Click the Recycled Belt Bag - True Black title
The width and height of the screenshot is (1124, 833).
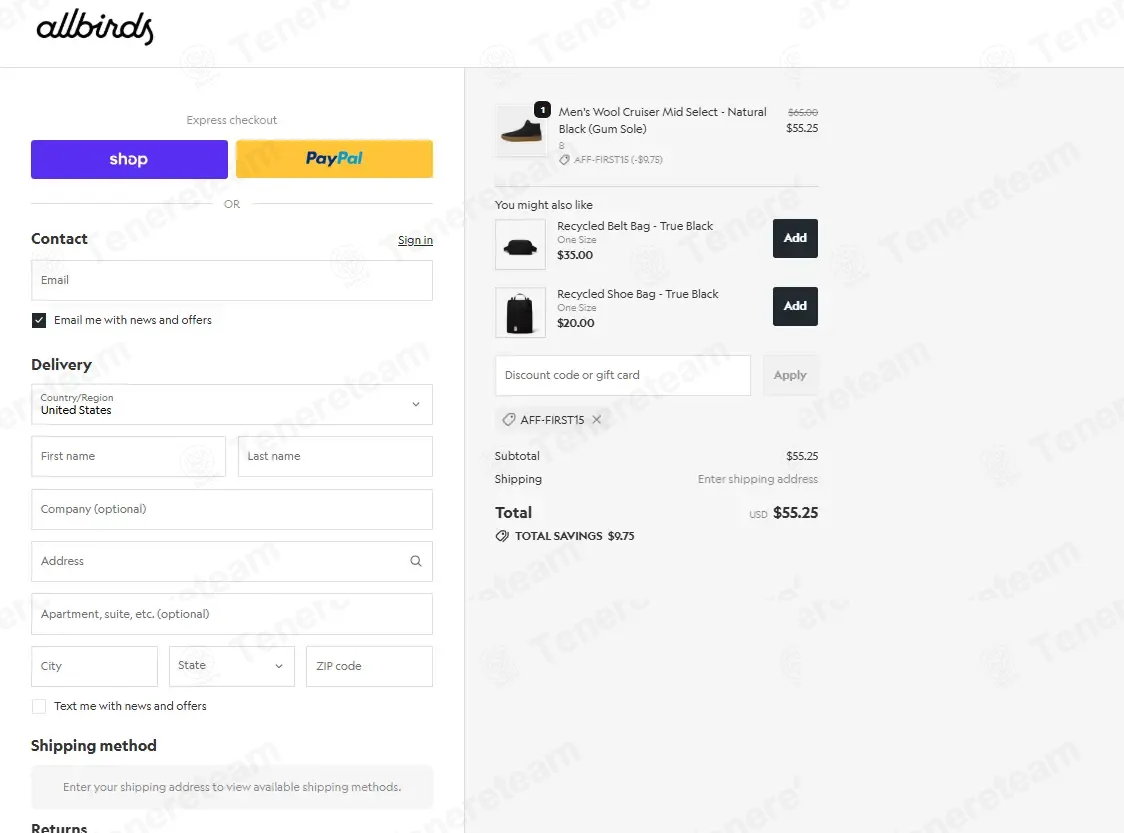(635, 227)
